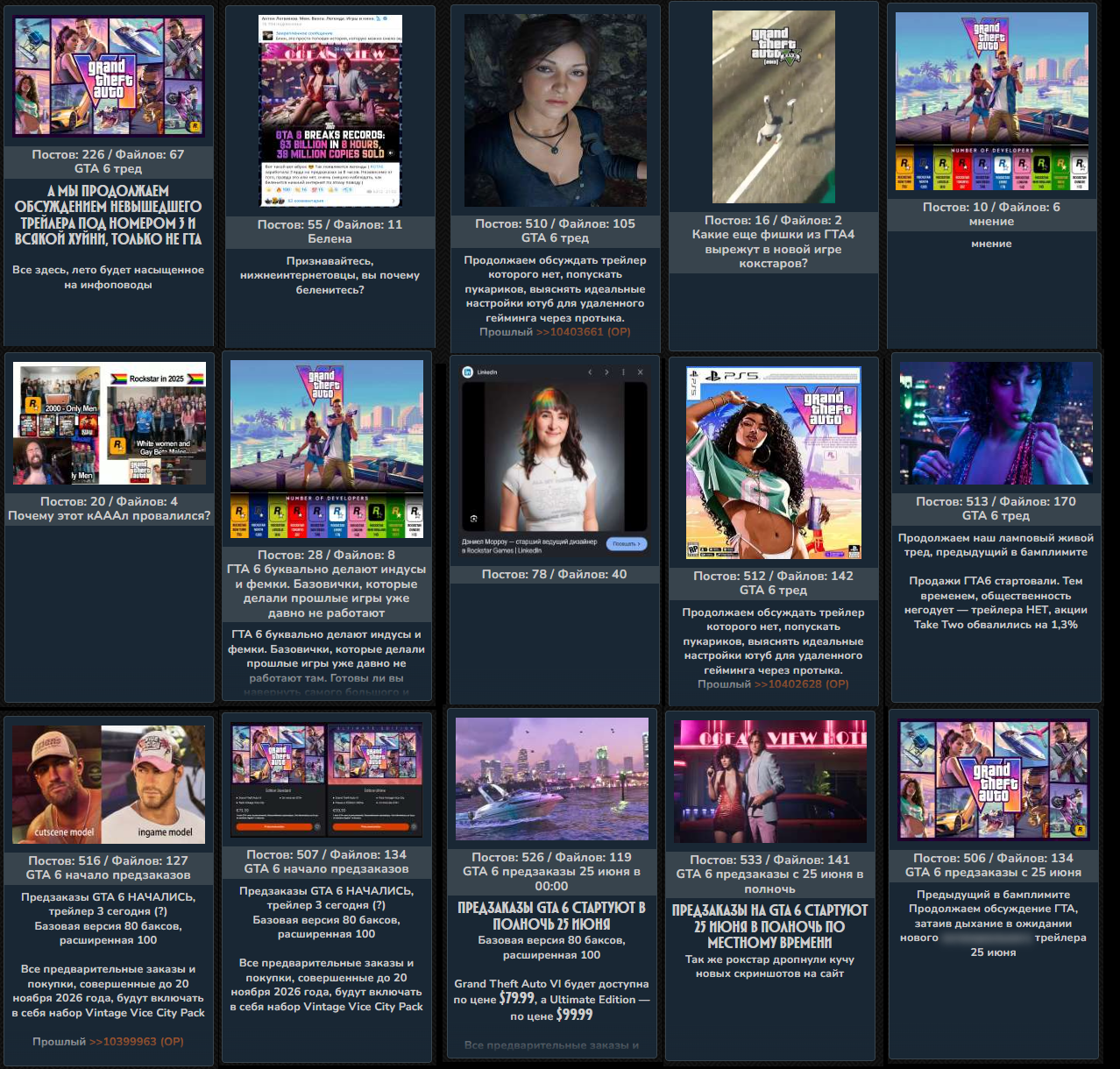Open the 'GTA 6 breaks records' thumbnail in Белена thread
The image size is (1120, 1069).
330,110
